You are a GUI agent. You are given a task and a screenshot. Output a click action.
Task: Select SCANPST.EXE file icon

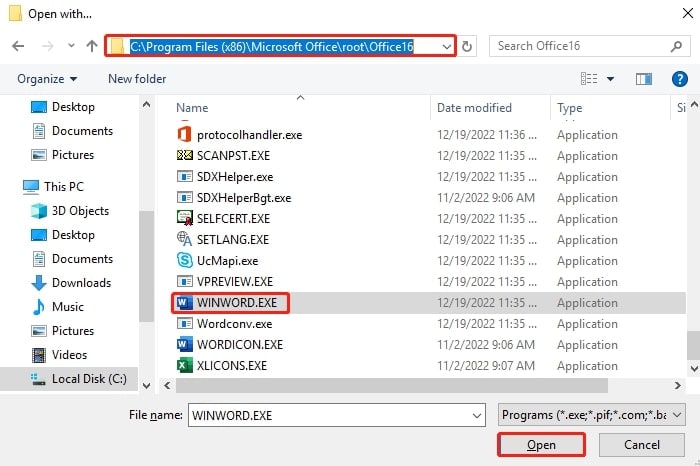tap(185, 155)
